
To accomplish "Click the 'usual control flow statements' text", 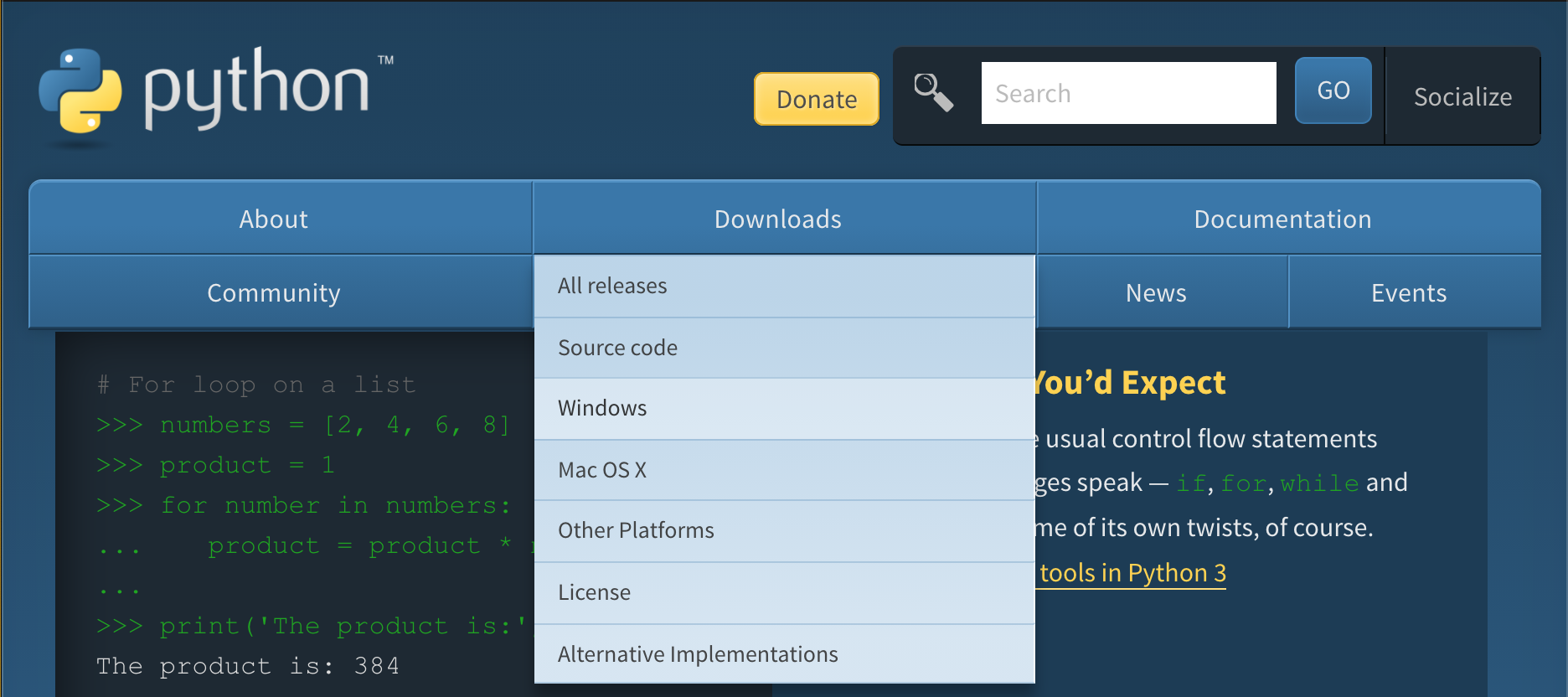I will point(1211,439).
